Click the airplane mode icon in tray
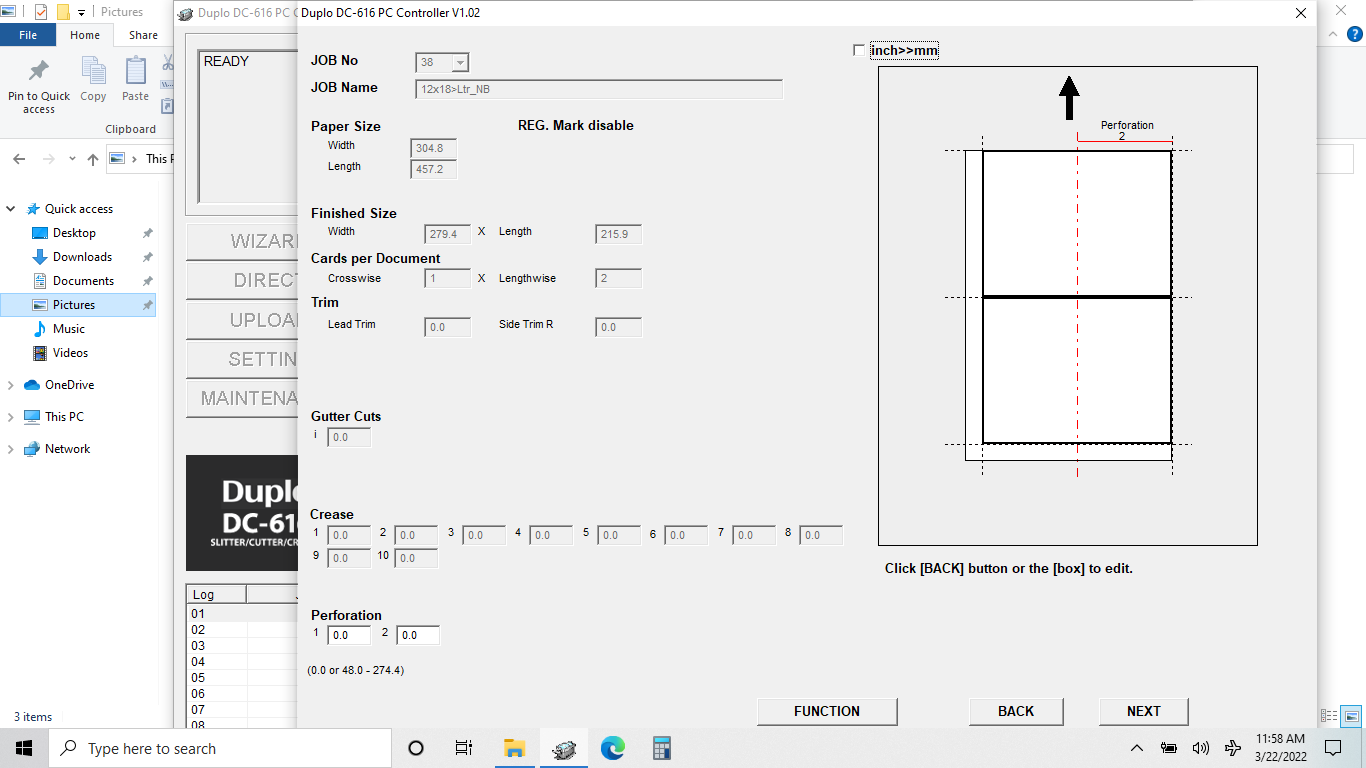Image resolution: width=1366 pixels, height=768 pixels. pyautogui.click(x=1233, y=748)
